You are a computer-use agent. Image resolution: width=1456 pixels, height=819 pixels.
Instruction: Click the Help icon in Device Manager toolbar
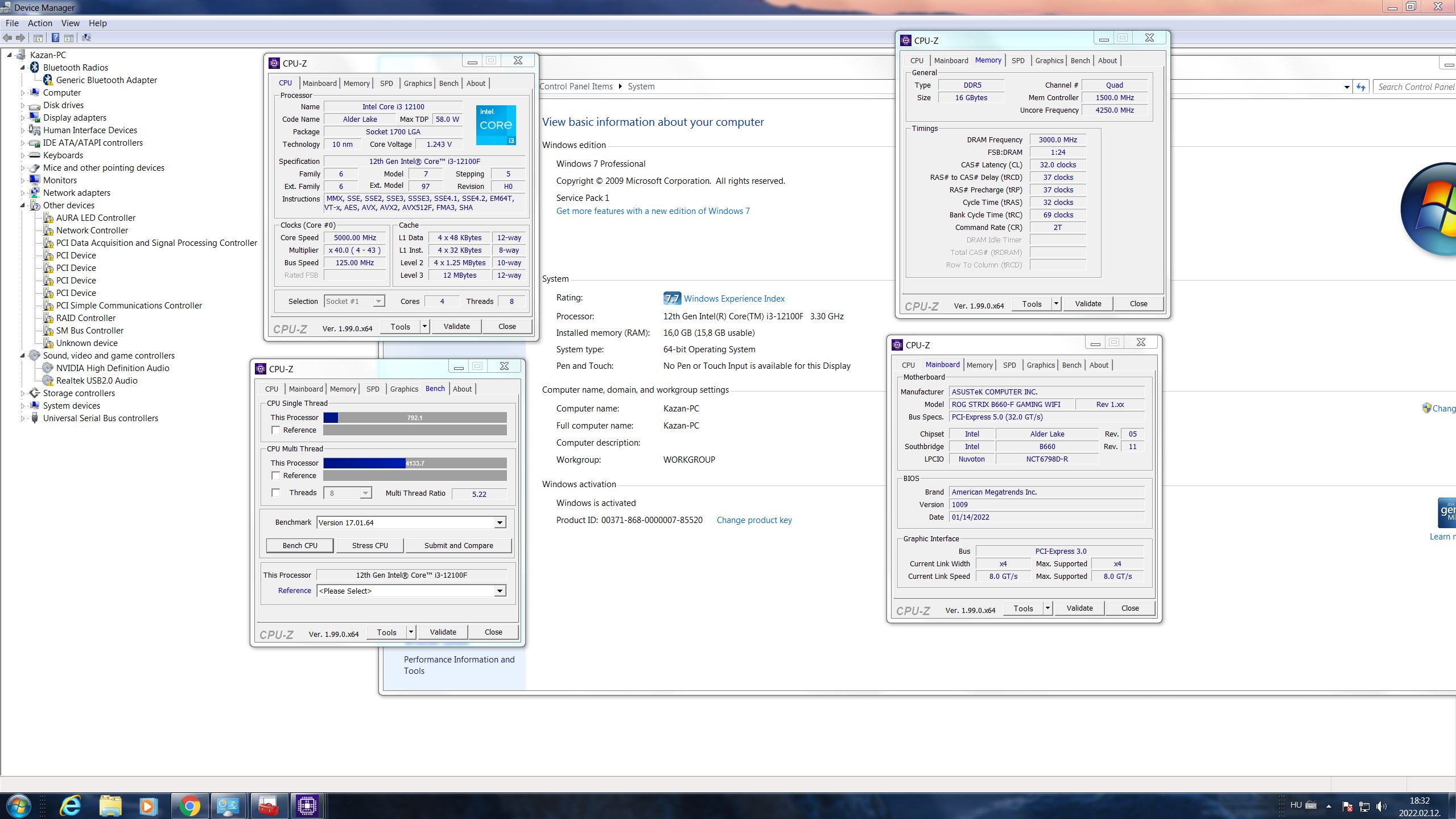pyautogui.click(x=55, y=38)
